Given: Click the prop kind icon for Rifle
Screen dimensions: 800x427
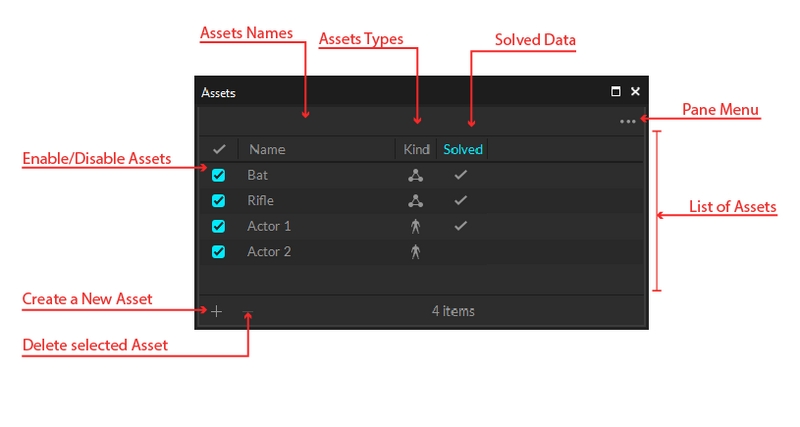Looking at the screenshot, I should [416, 201].
